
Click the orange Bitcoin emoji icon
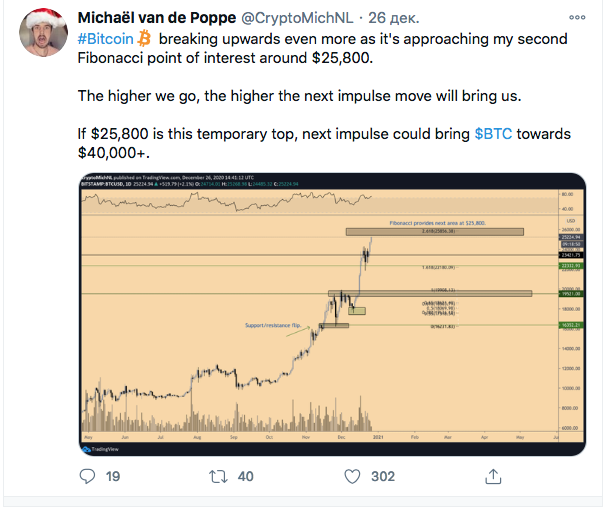(x=145, y=38)
